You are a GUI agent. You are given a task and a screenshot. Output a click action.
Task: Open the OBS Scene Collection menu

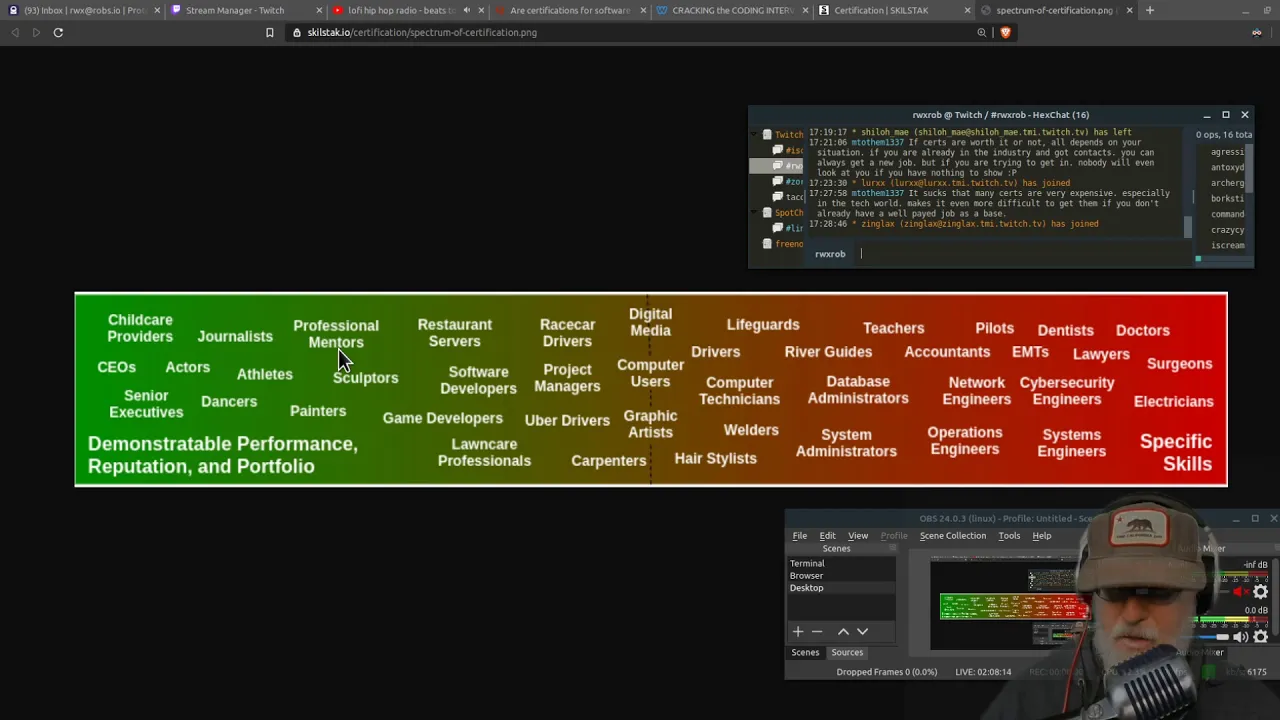pos(952,536)
